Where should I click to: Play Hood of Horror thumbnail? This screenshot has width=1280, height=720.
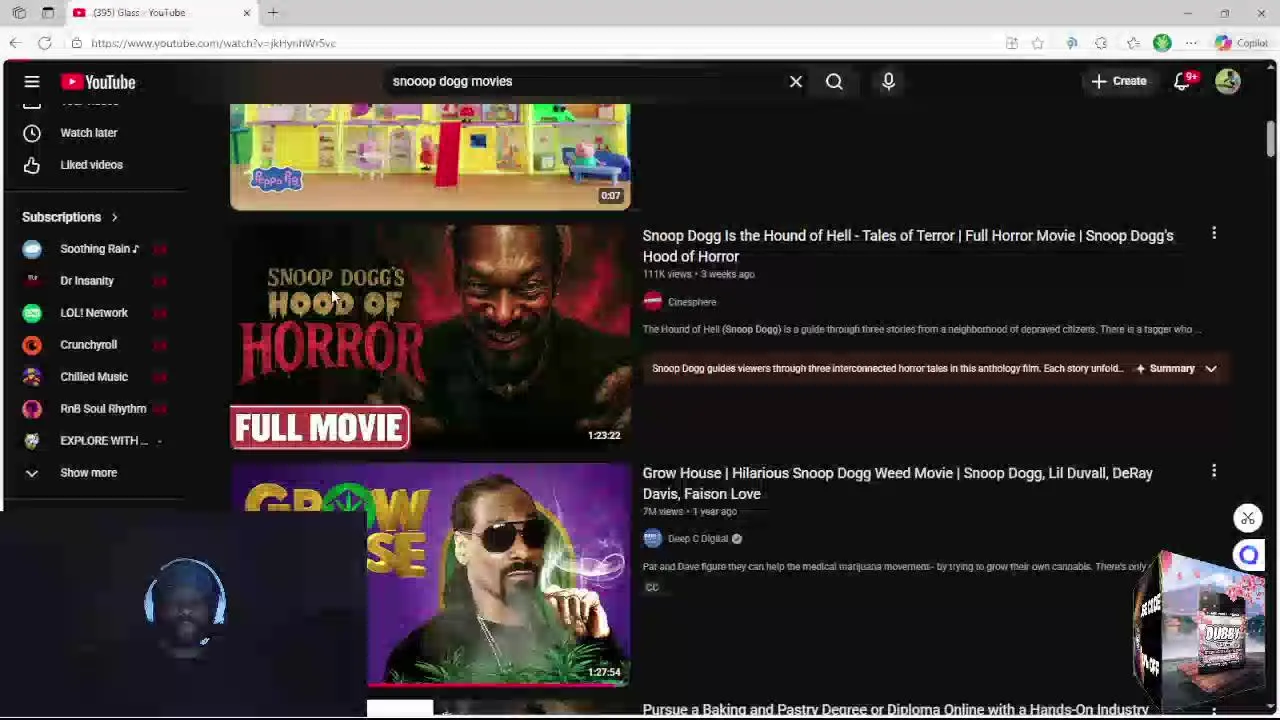(430, 337)
